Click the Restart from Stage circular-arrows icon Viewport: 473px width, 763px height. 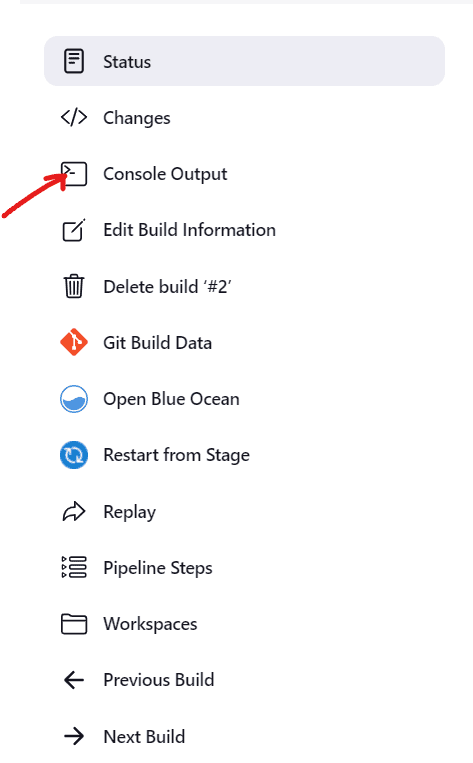[74, 455]
